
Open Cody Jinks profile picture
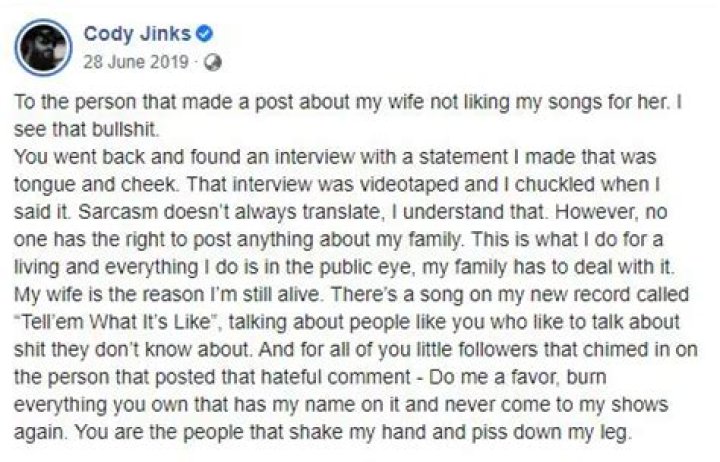[44, 47]
